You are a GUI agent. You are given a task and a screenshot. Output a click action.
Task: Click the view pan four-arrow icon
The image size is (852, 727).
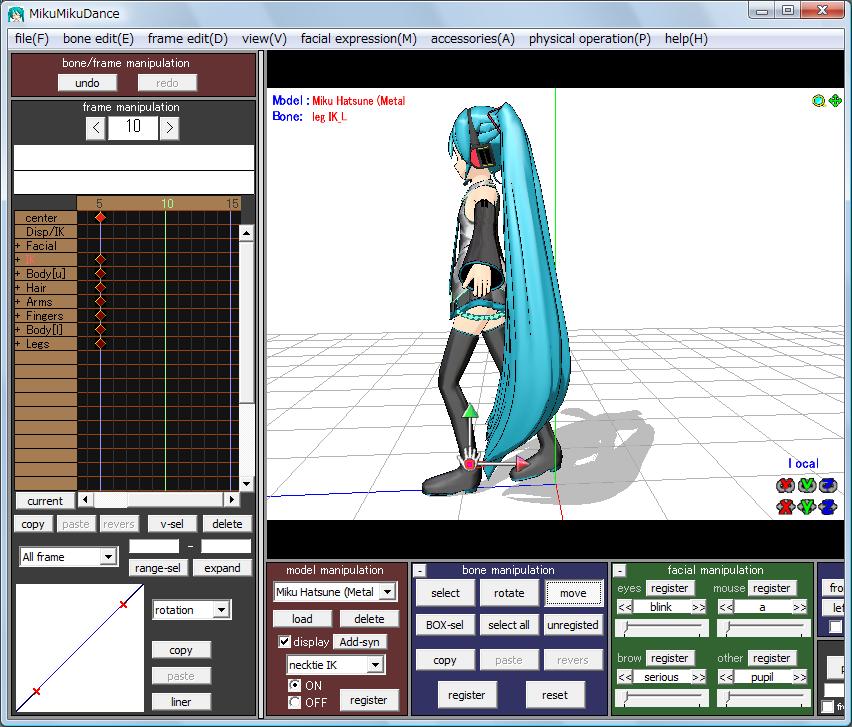[835, 101]
